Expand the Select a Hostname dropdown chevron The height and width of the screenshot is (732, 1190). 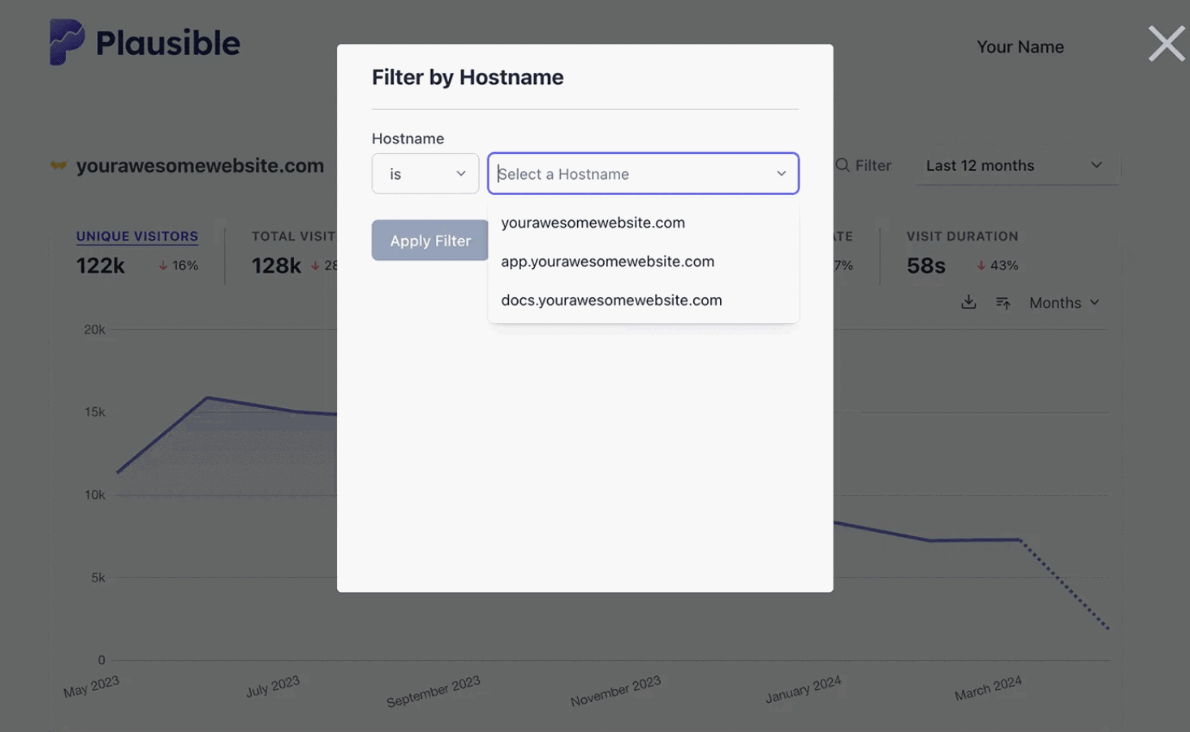pos(781,173)
